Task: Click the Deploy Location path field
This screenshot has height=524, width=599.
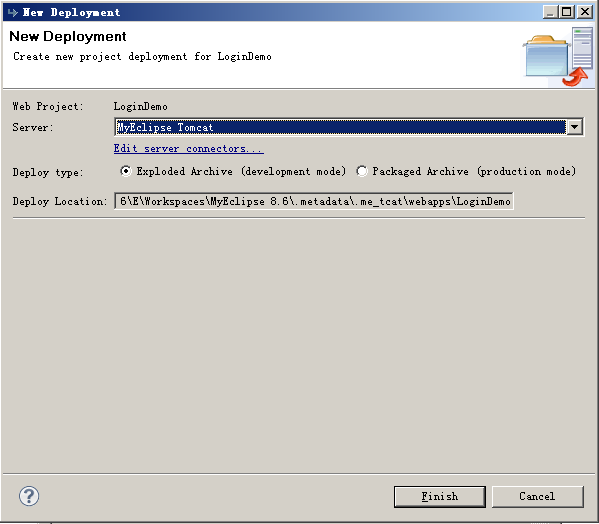Action: coord(314,201)
